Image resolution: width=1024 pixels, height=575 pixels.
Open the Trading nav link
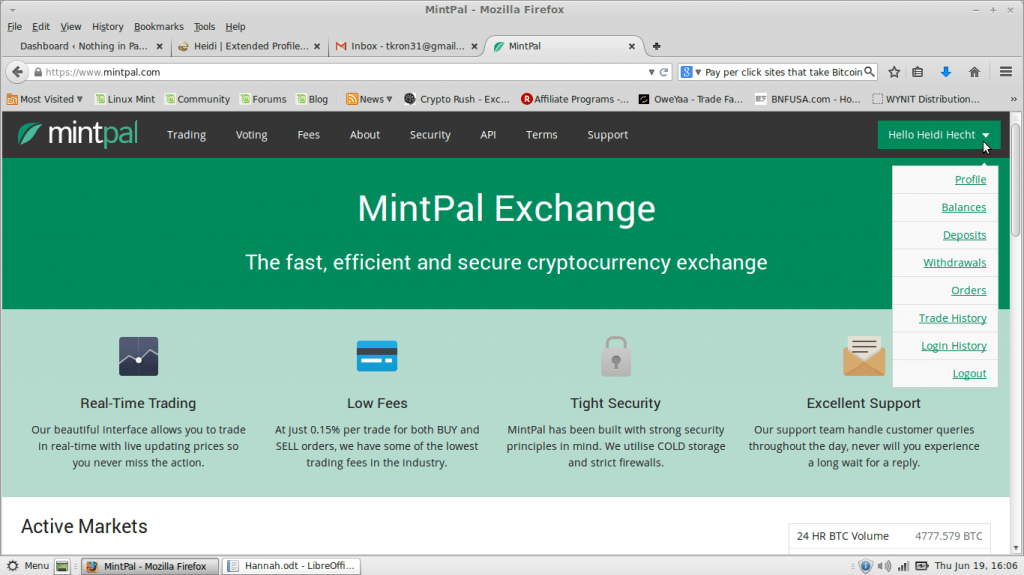coord(186,135)
